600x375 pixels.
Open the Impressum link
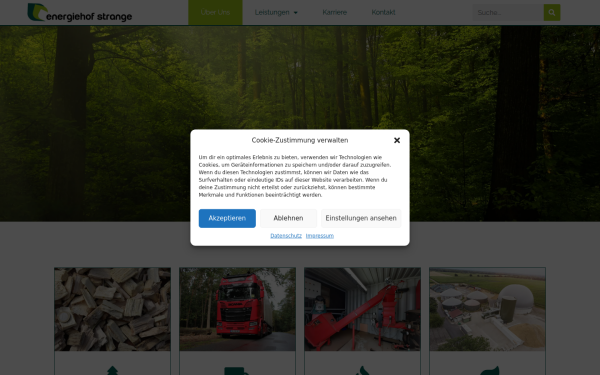(320, 236)
